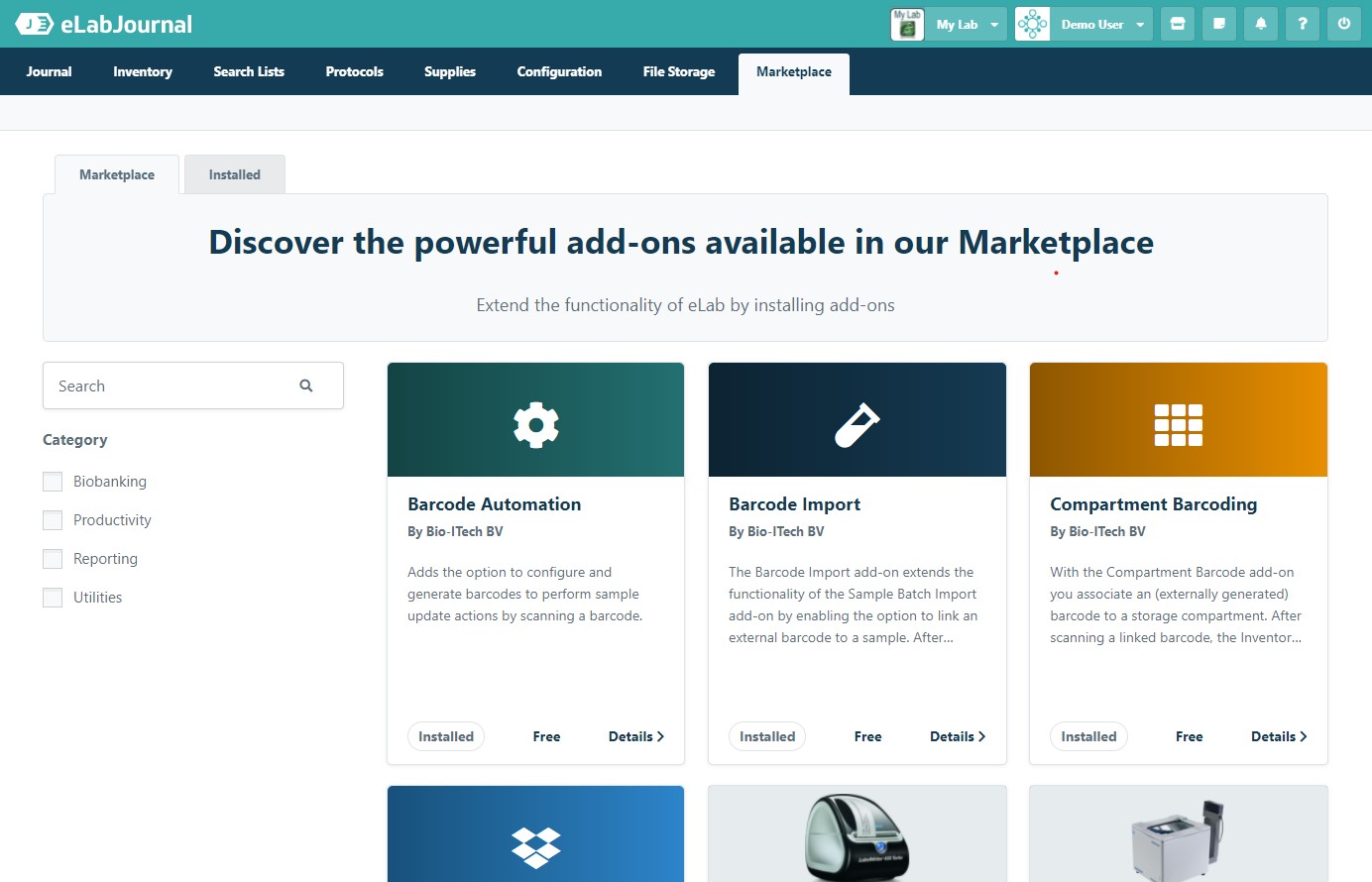Switch to the Installed tab
Screen dimensions: 1372x882
point(235,174)
